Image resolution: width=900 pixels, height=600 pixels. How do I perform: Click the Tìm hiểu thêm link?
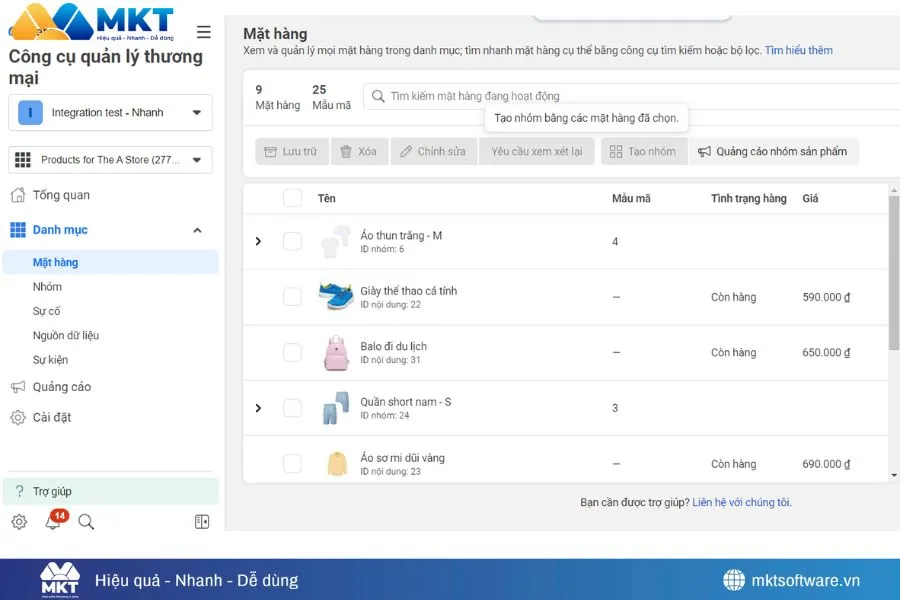pyautogui.click(x=800, y=50)
